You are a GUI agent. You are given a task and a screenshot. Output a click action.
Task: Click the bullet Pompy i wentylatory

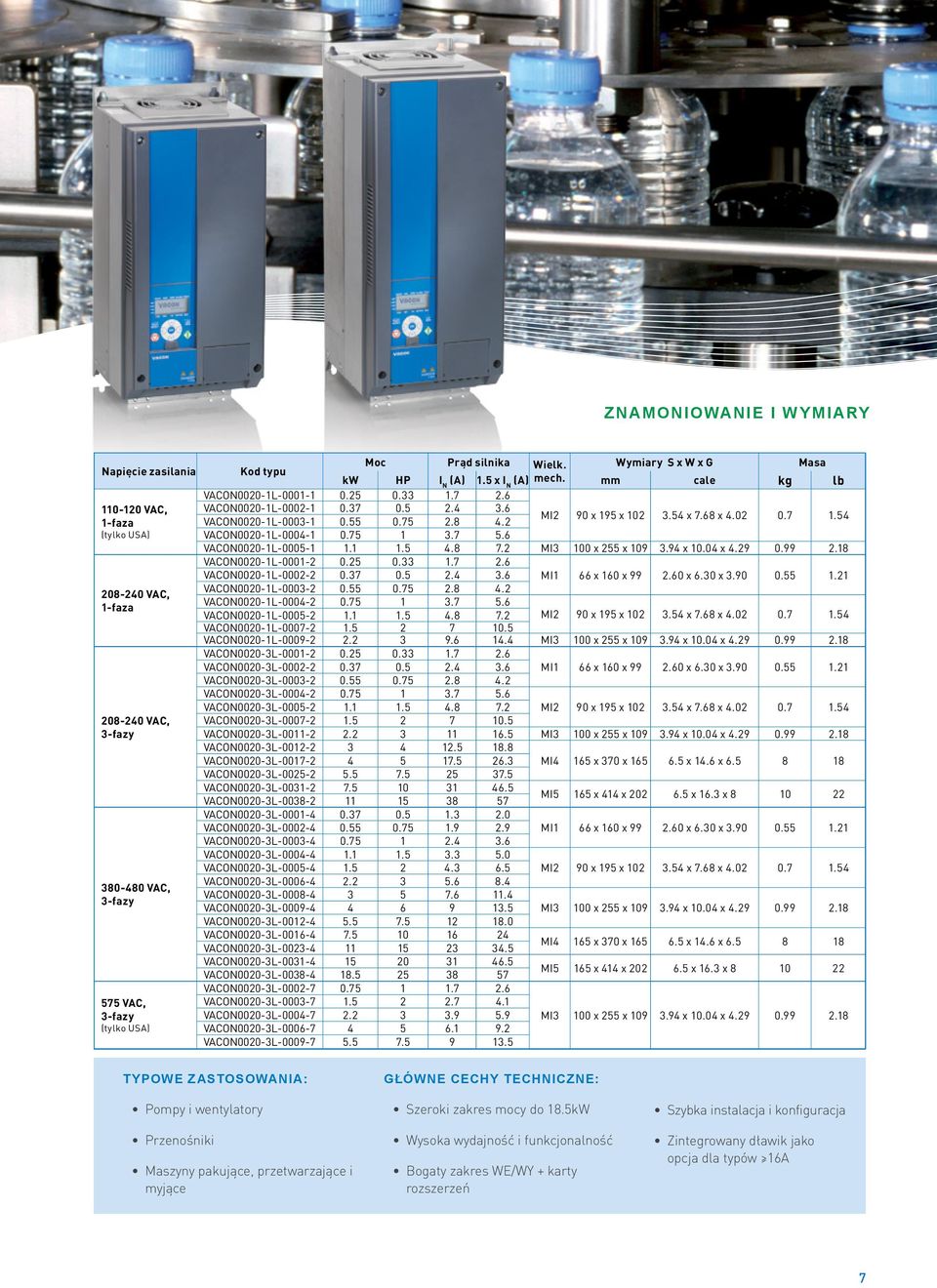coord(204,1109)
